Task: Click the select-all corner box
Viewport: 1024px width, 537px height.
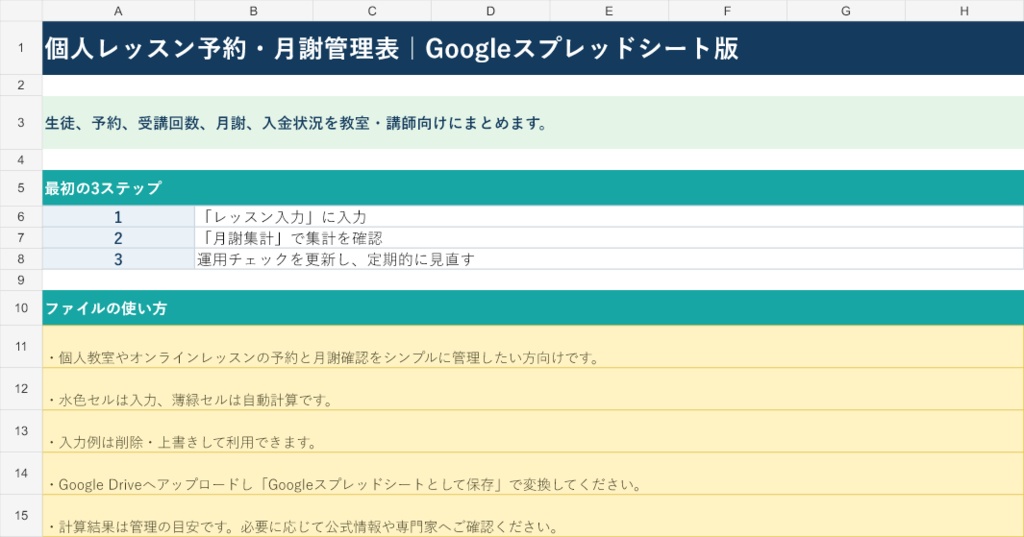Action: click(21, 10)
